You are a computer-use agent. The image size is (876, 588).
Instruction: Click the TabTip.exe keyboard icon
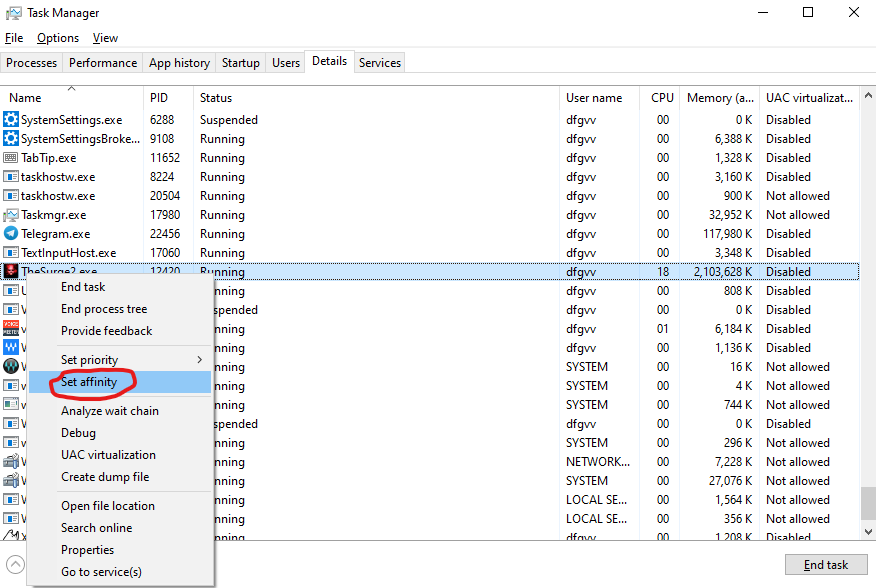[11, 158]
